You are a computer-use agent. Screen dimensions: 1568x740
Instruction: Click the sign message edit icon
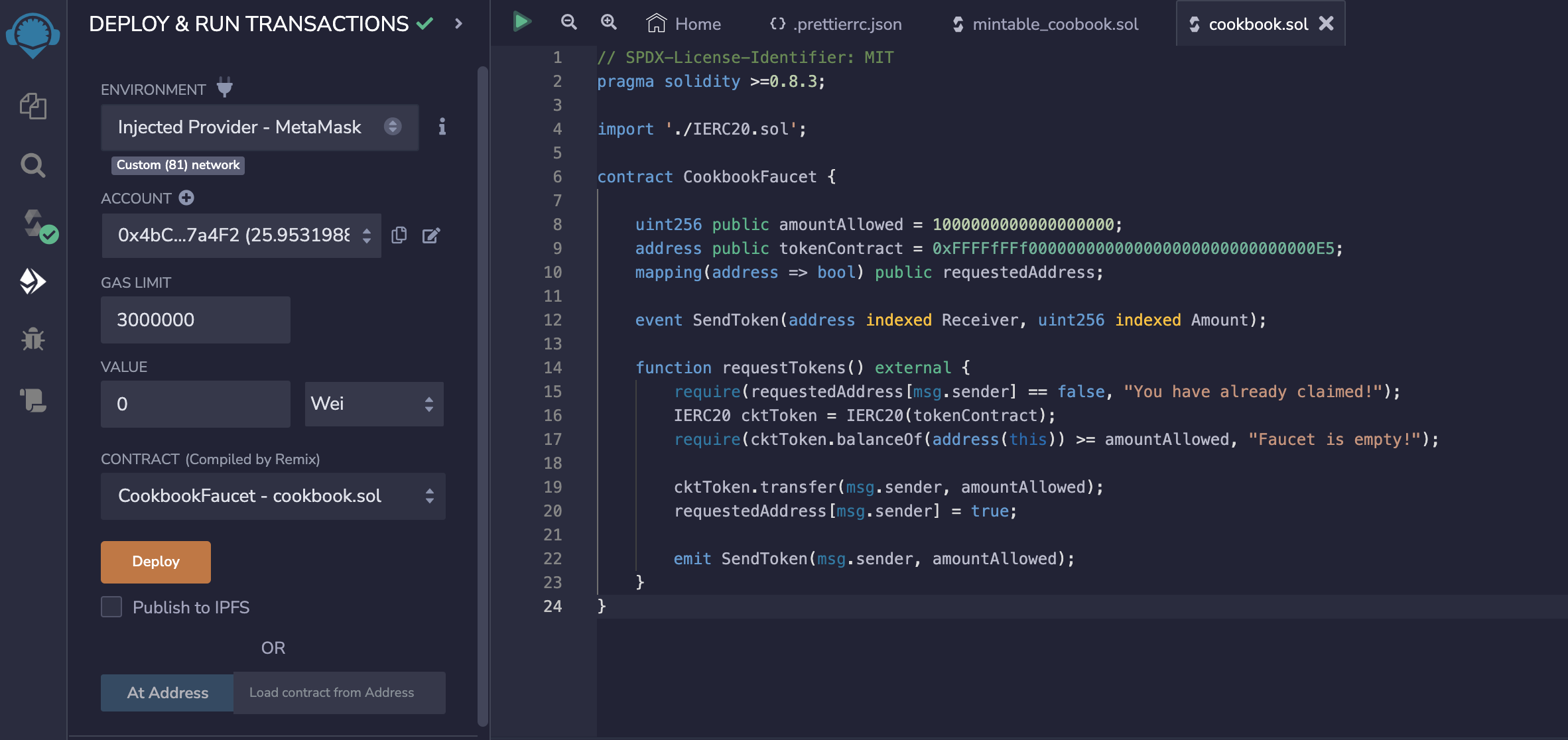431,235
